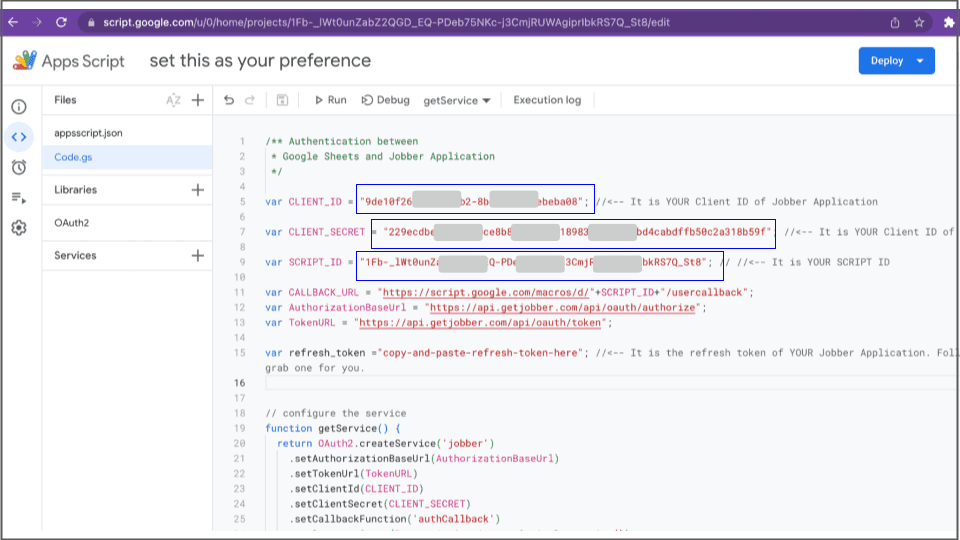Open the getService function dropdown
The image size is (960, 540).
point(457,100)
